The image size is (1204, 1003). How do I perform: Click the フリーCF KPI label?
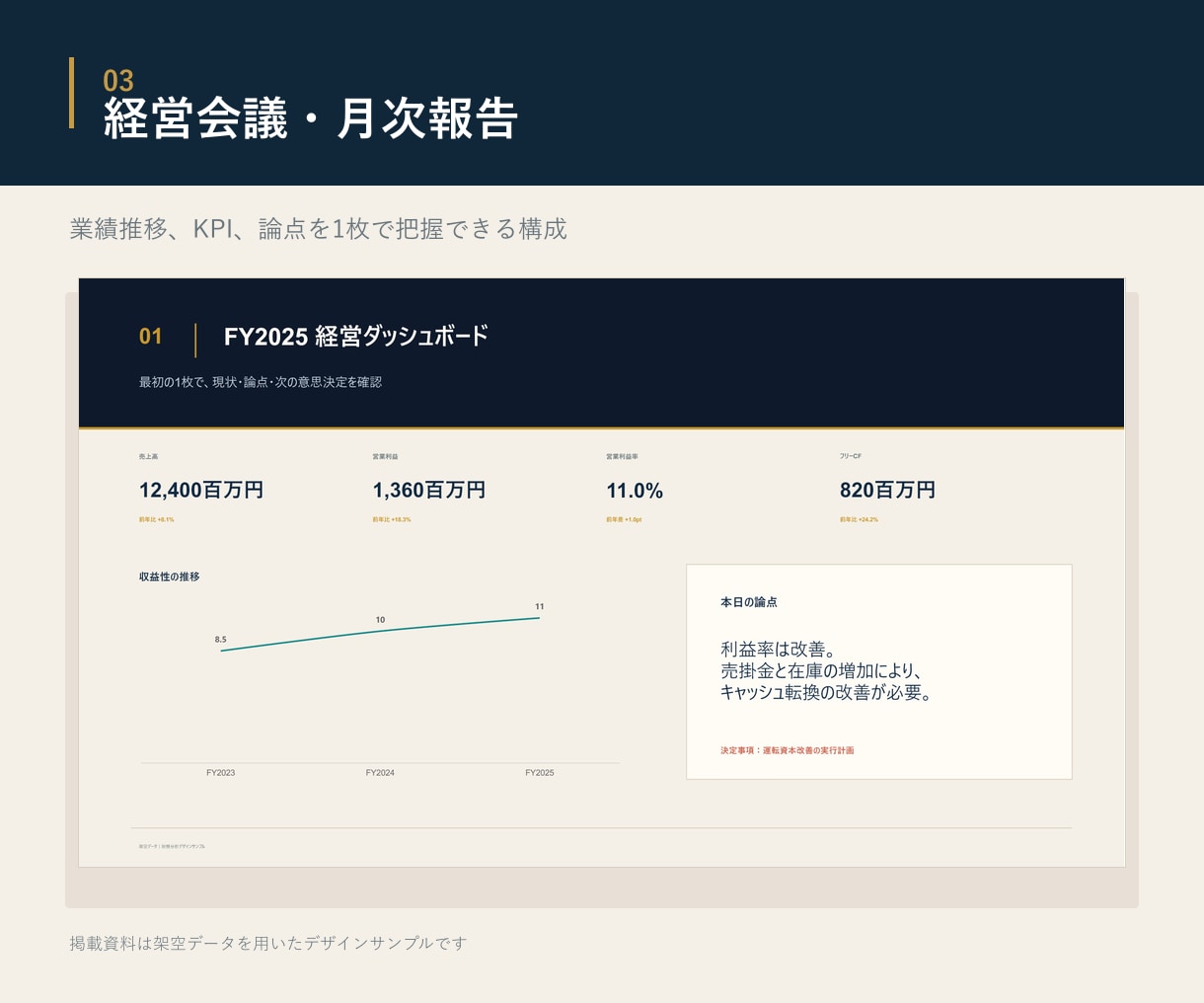(x=851, y=457)
